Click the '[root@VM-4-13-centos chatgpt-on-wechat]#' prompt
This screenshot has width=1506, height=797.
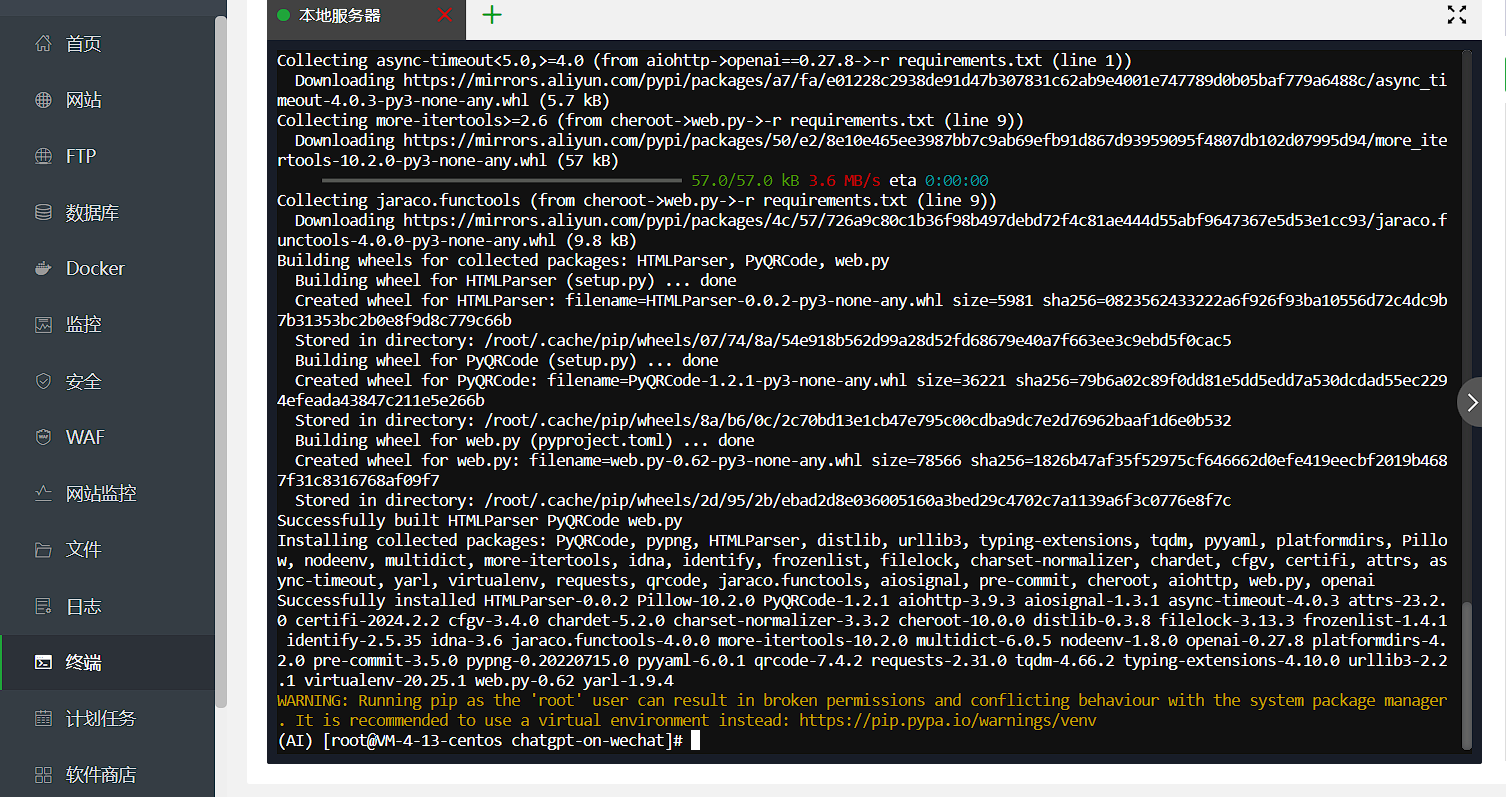click(503, 741)
